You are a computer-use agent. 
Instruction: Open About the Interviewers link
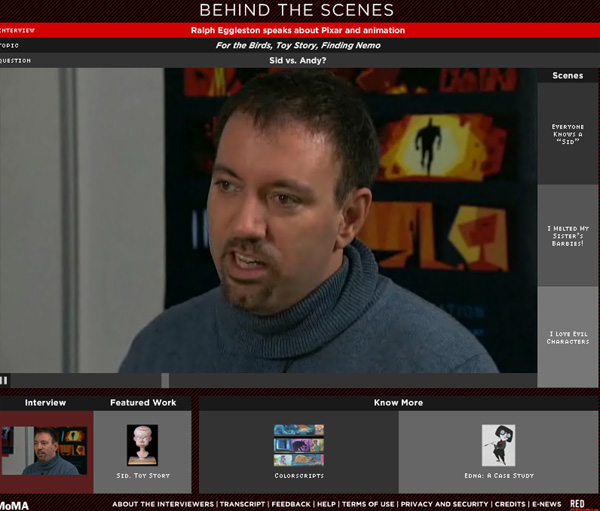tap(163, 504)
